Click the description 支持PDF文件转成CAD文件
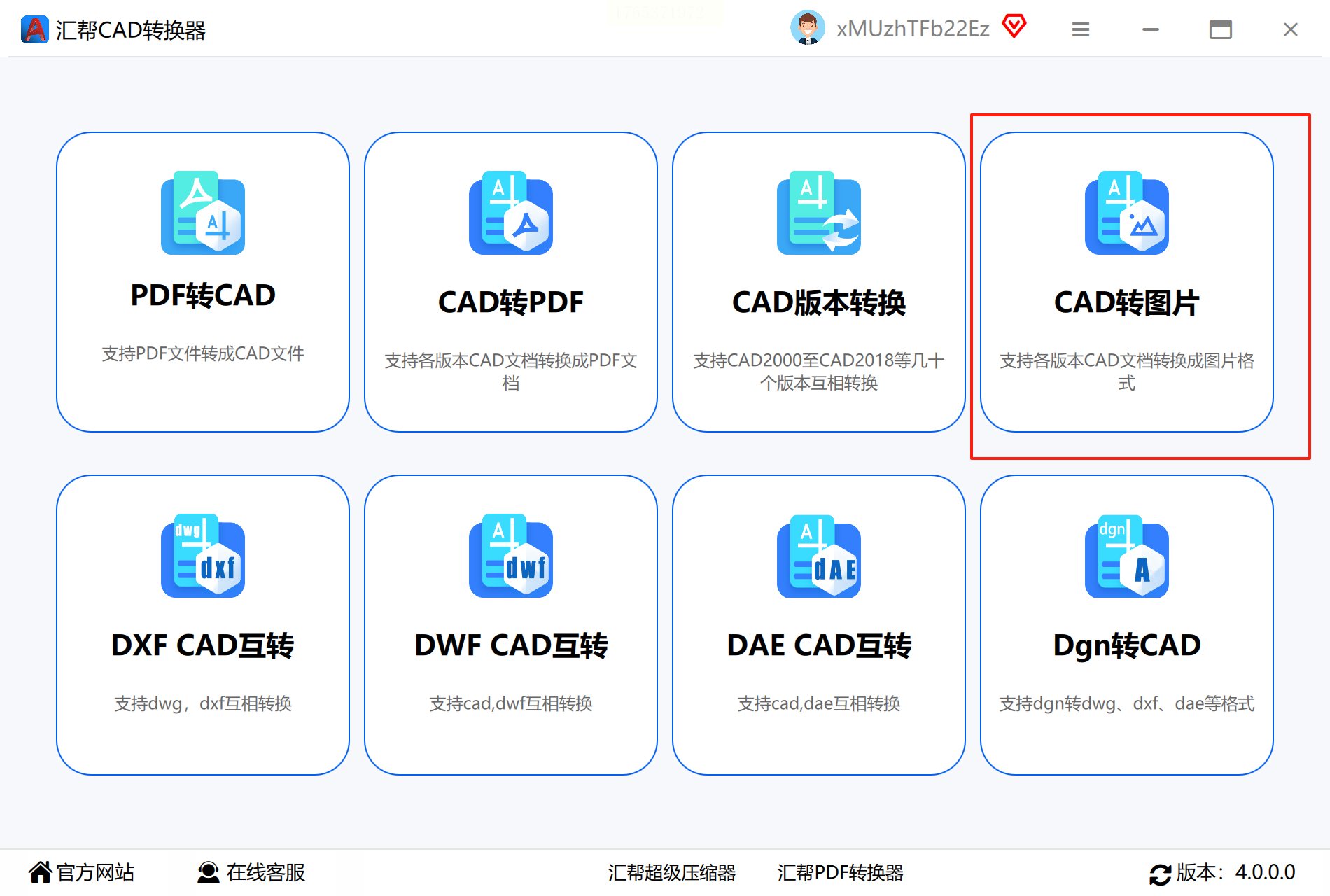Image resolution: width=1330 pixels, height=896 pixels. tap(203, 353)
